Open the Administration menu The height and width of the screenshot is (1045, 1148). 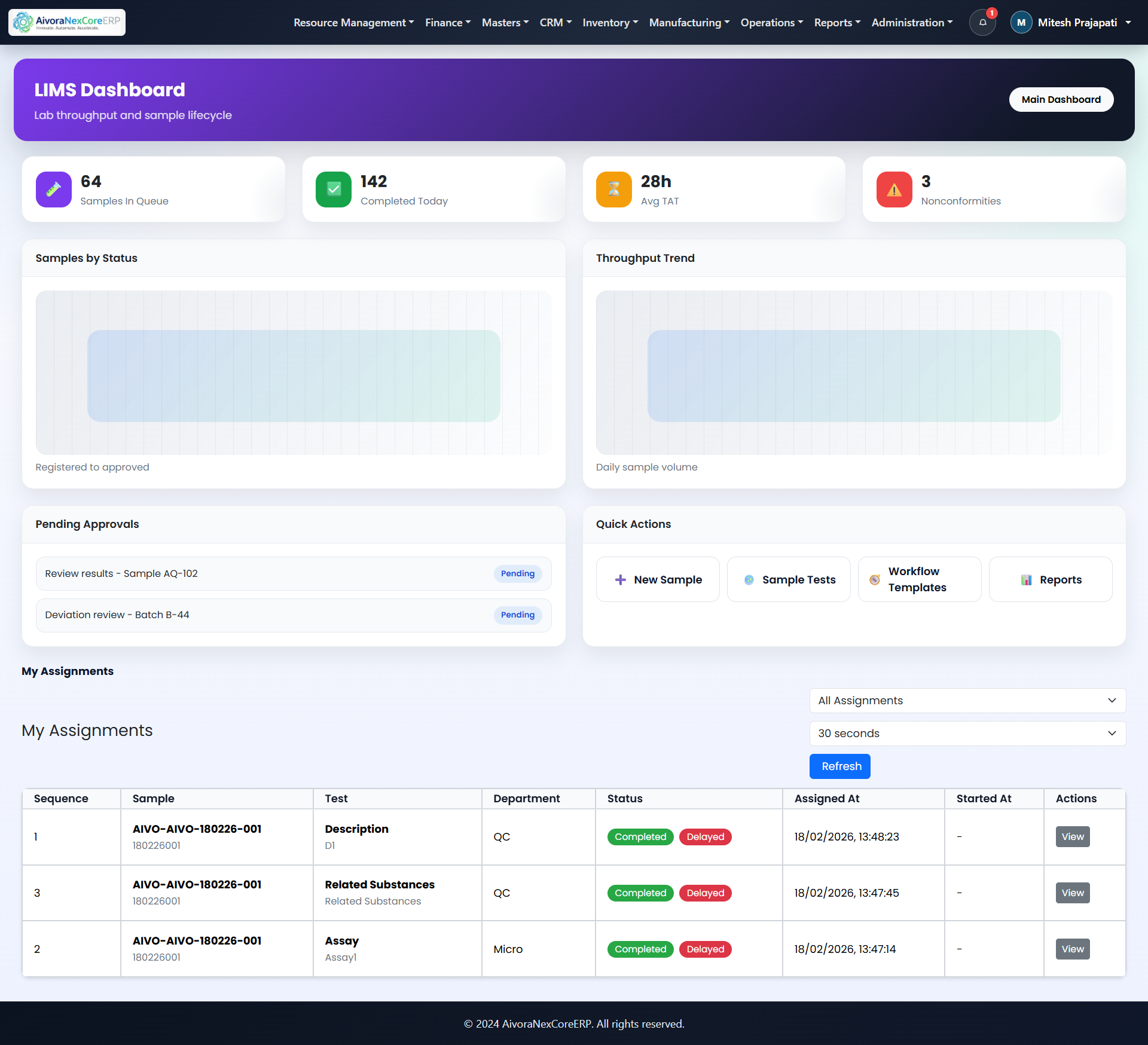click(x=911, y=23)
